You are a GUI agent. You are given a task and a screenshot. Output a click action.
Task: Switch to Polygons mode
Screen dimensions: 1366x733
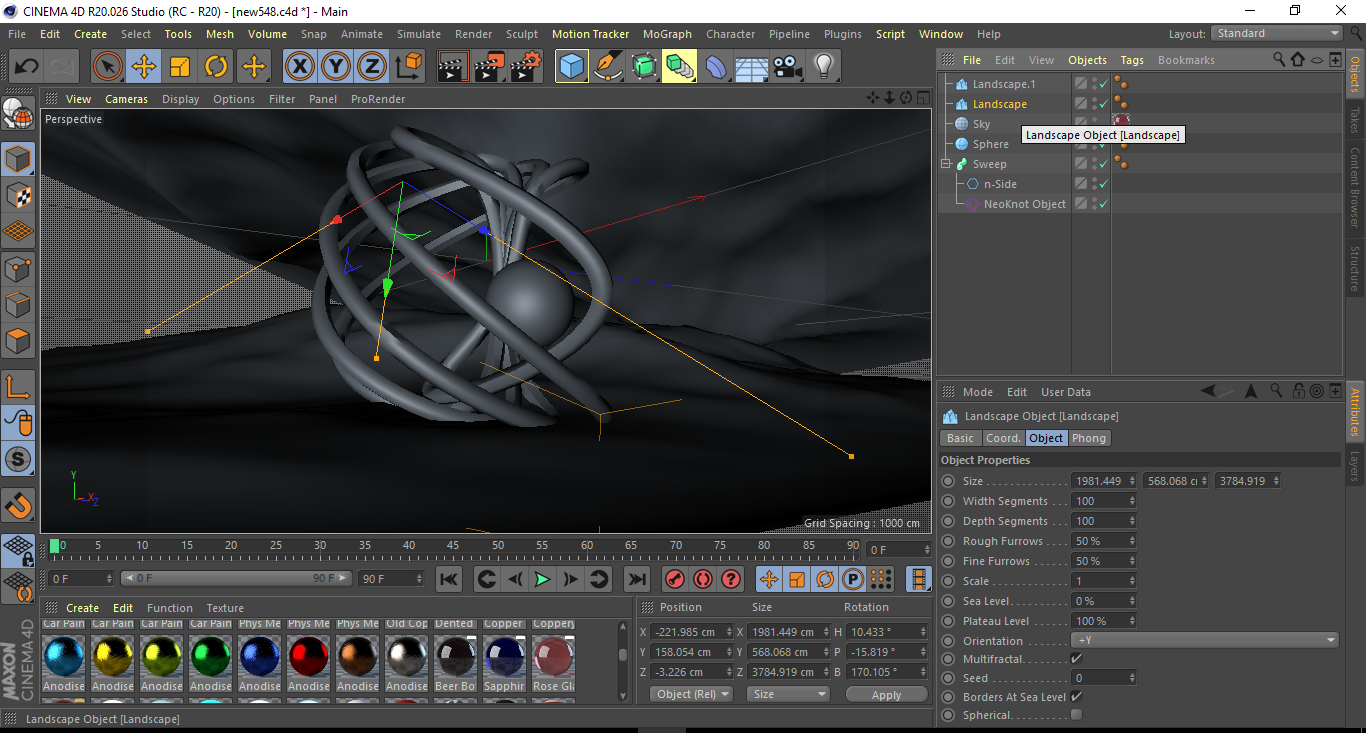click(18, 341)
